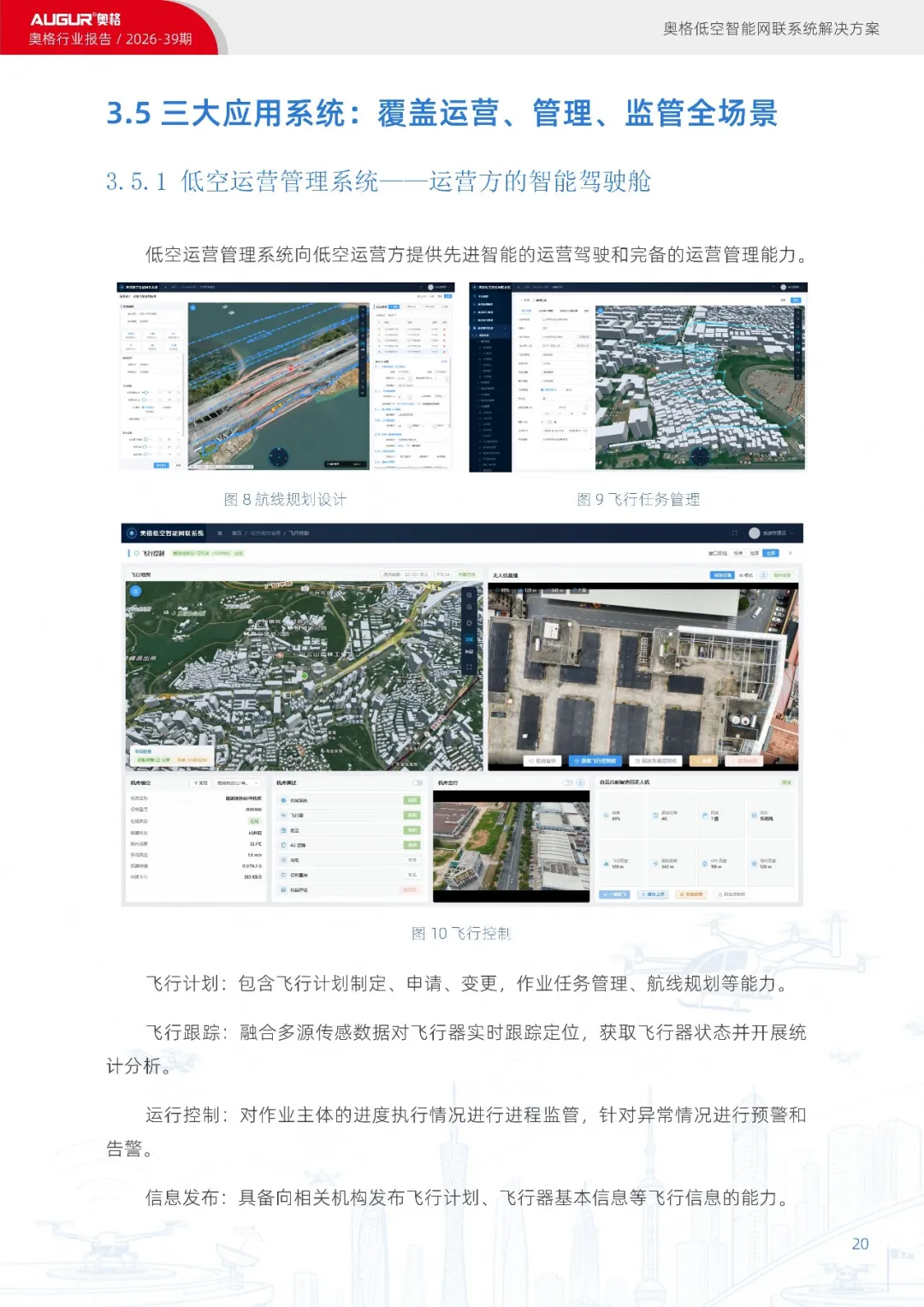Zoom out with the 飞行地图 map toolbar
This screenshot has height=1307, width=924.
pos(469,609)
